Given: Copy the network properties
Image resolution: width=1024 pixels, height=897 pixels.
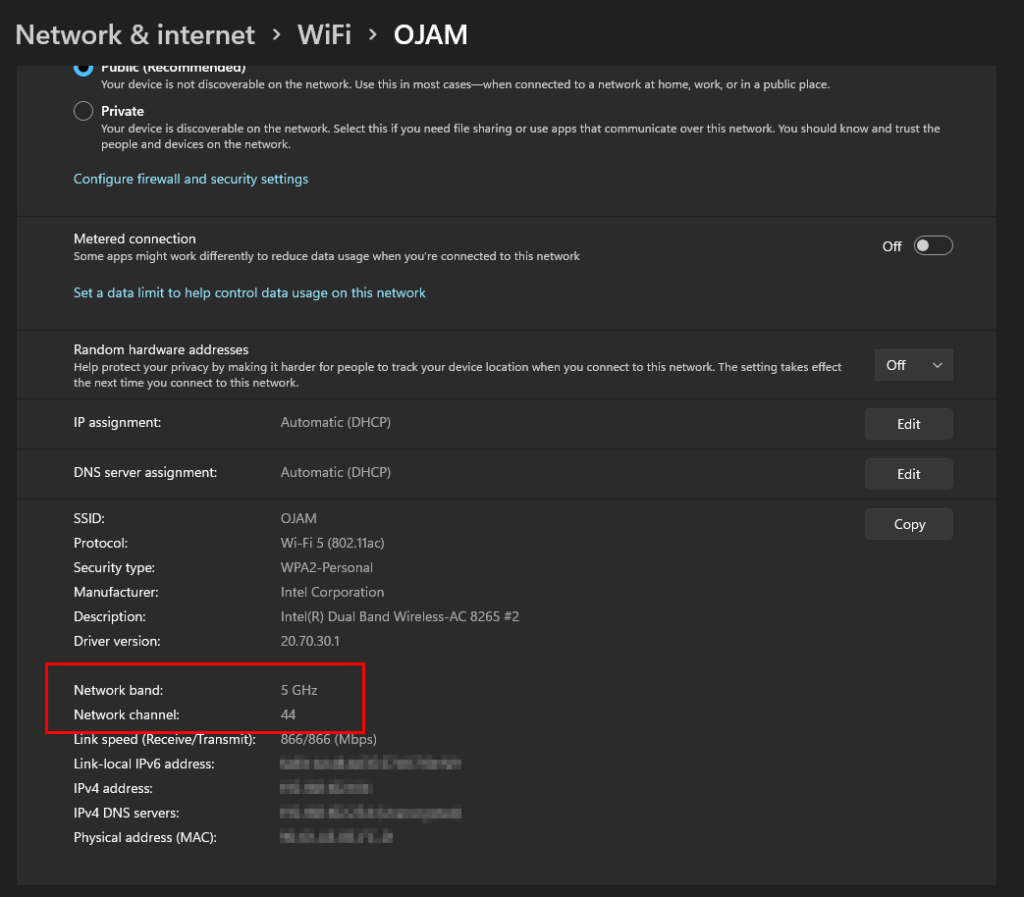Looking at the screenshot, I should (x=908, y=523).
